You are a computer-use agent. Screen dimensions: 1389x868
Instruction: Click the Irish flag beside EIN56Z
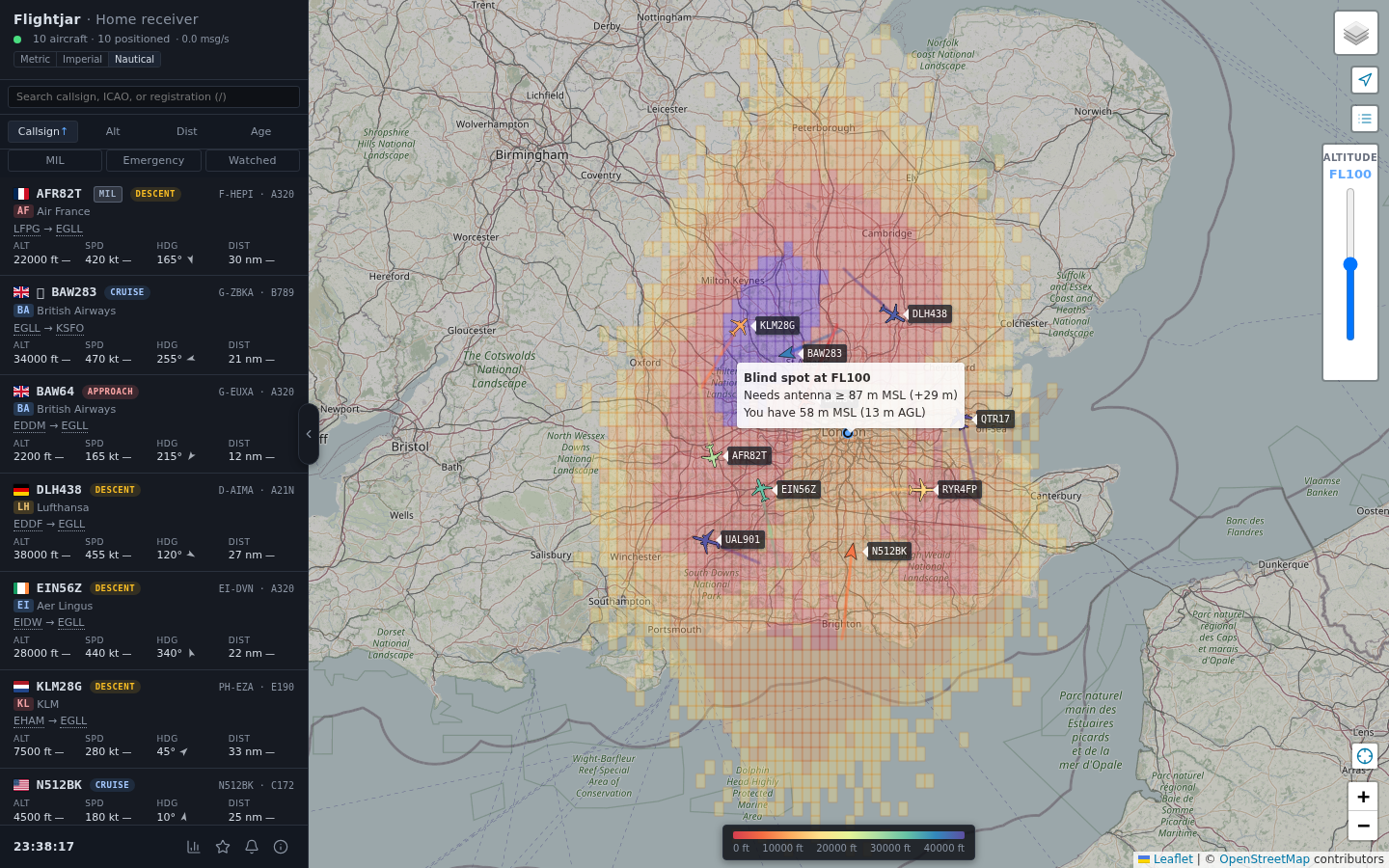tap(21, 588)
